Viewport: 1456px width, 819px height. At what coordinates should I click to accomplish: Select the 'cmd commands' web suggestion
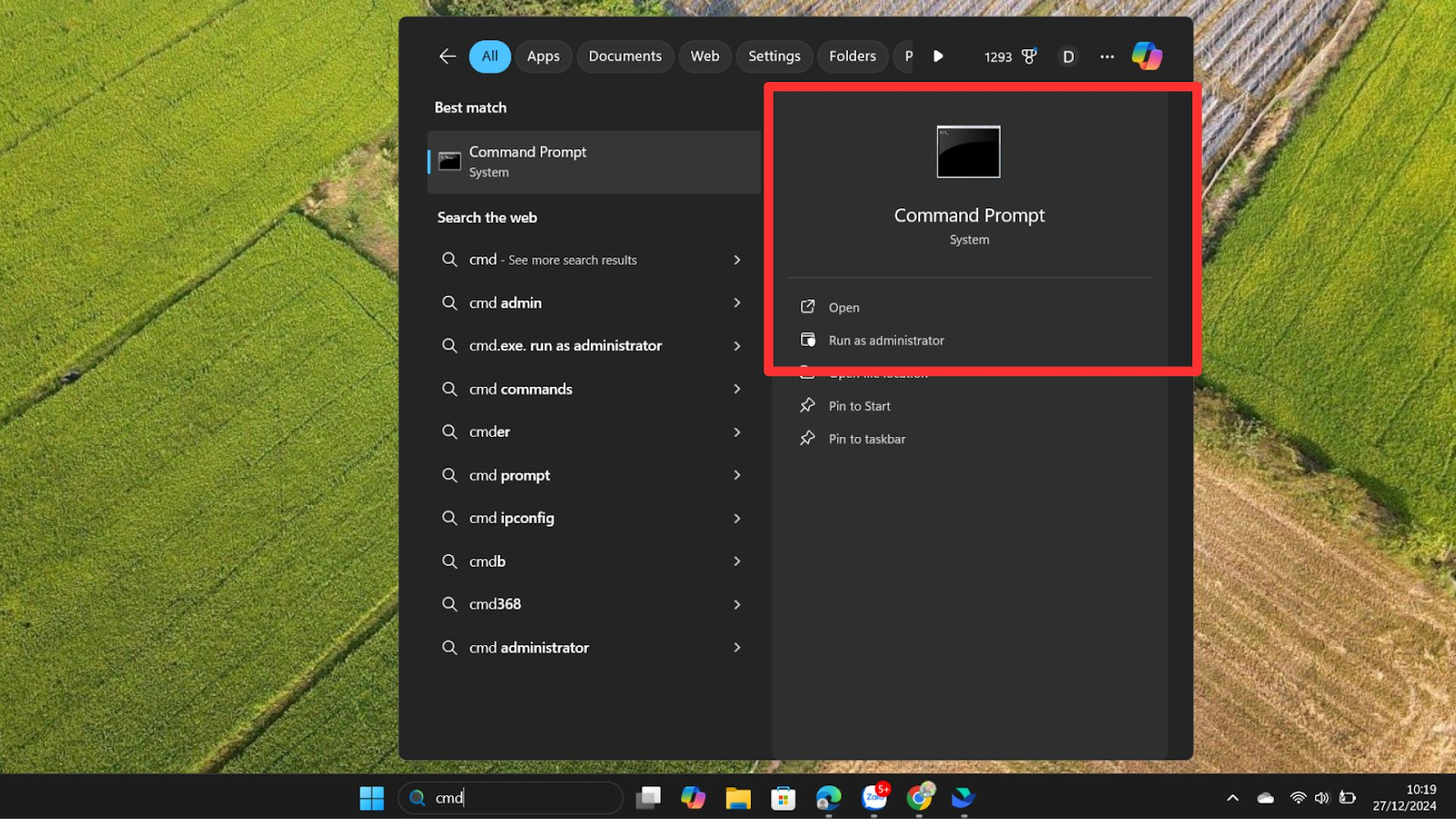[593, 389]
